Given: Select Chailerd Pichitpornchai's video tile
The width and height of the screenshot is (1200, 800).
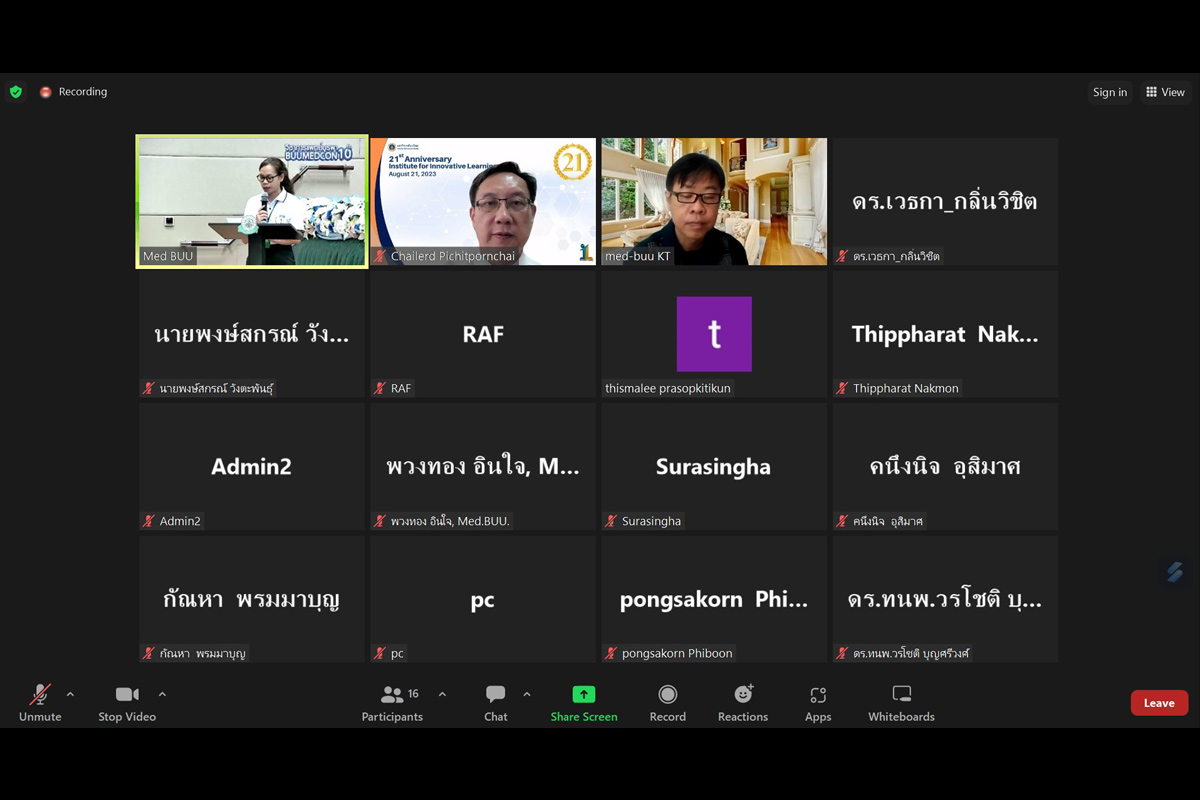Looking at the screenshot, I should click(483, 201).
